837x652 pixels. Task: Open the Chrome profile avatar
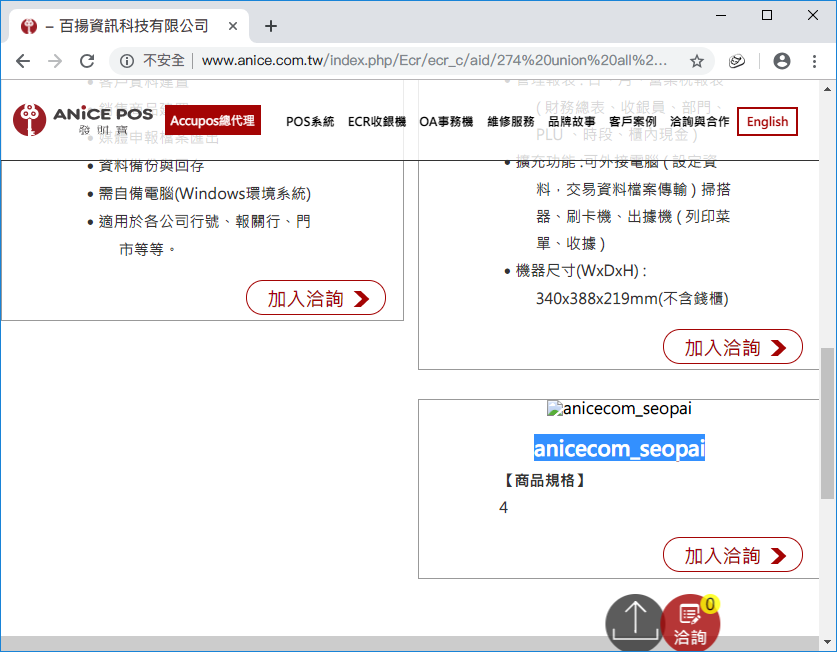[782, 61]
